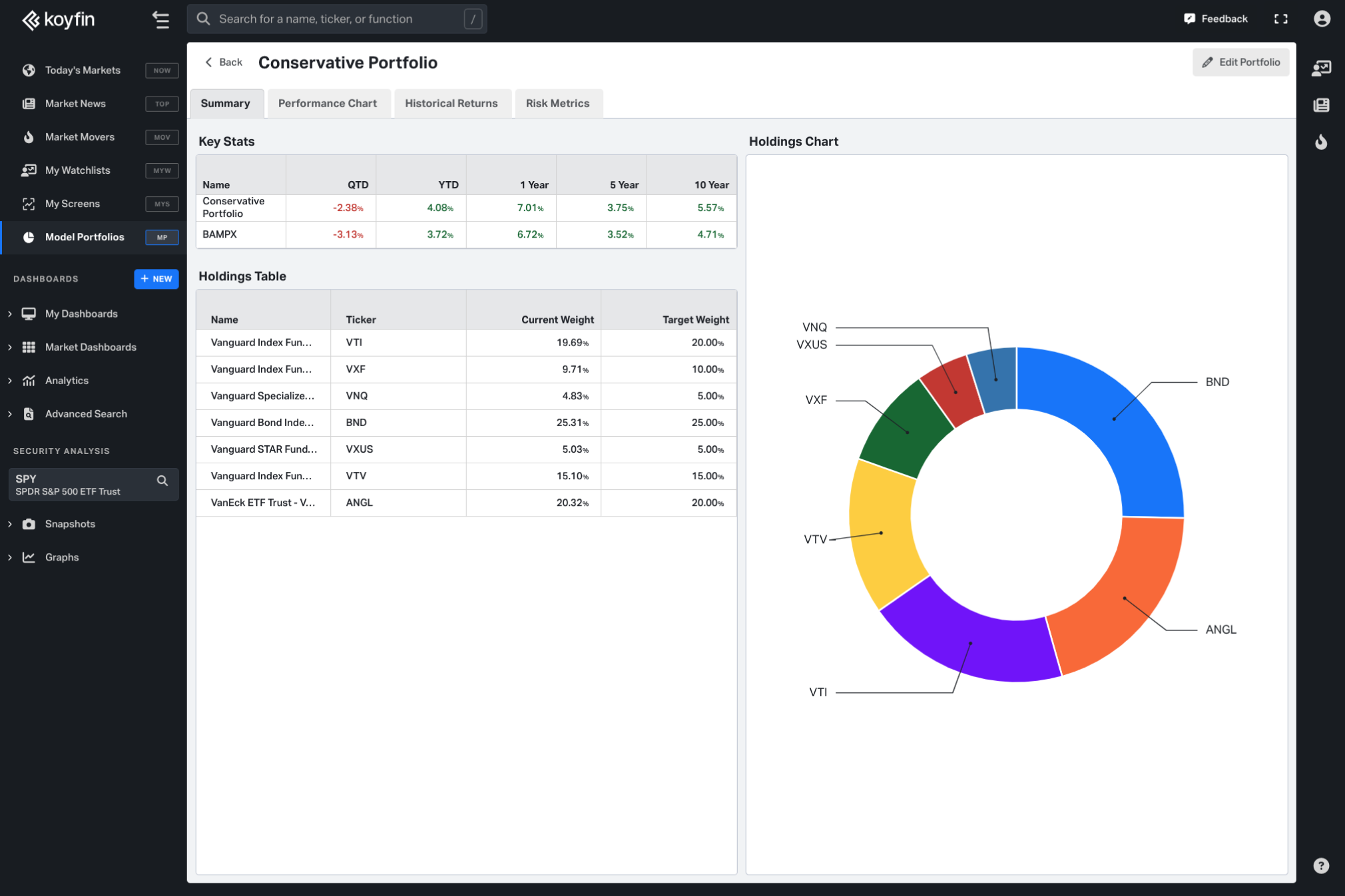Open Today's Markets menu item

(x=93, y=70)
